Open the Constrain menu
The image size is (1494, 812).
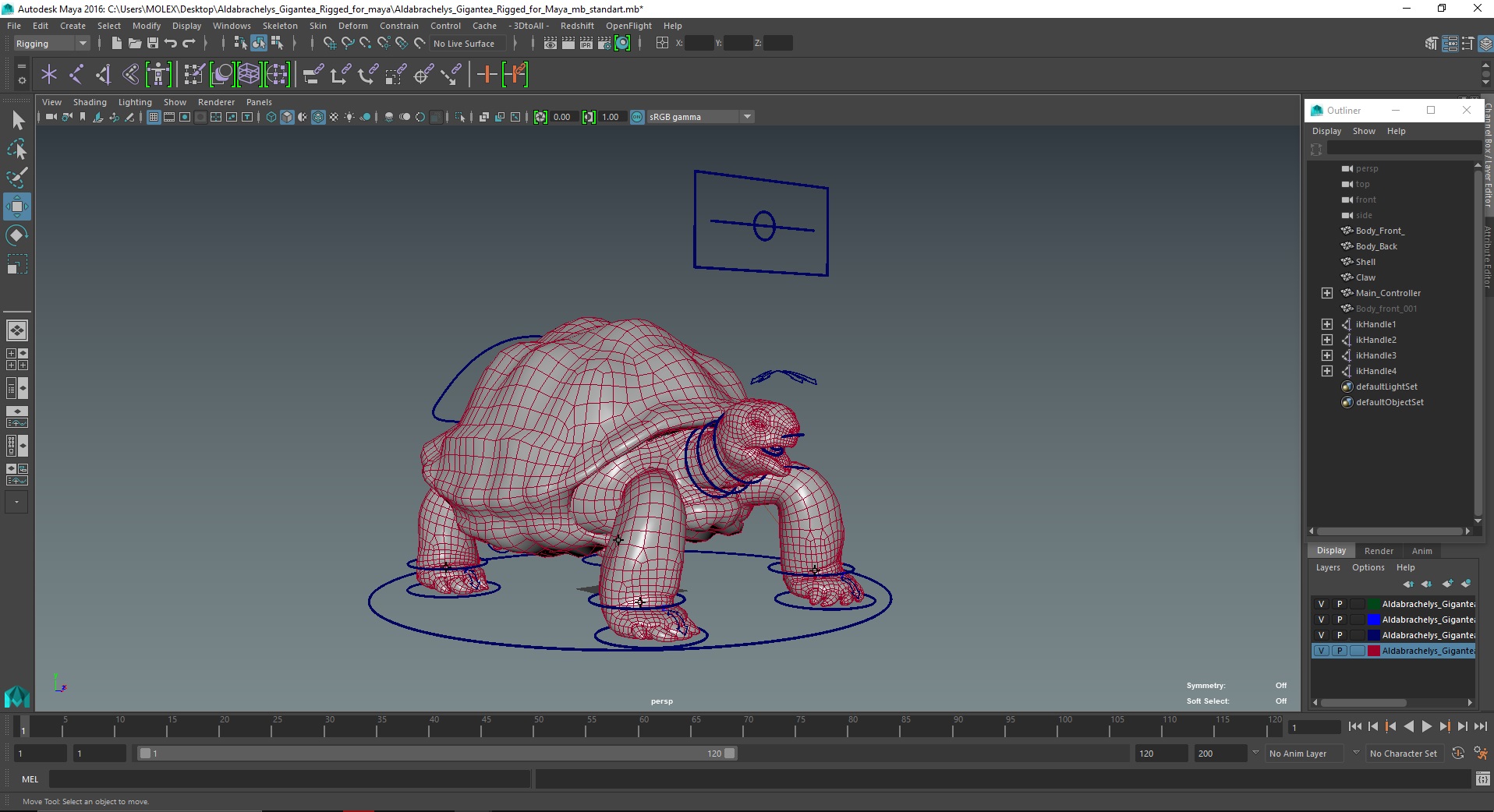click(399, 26)
